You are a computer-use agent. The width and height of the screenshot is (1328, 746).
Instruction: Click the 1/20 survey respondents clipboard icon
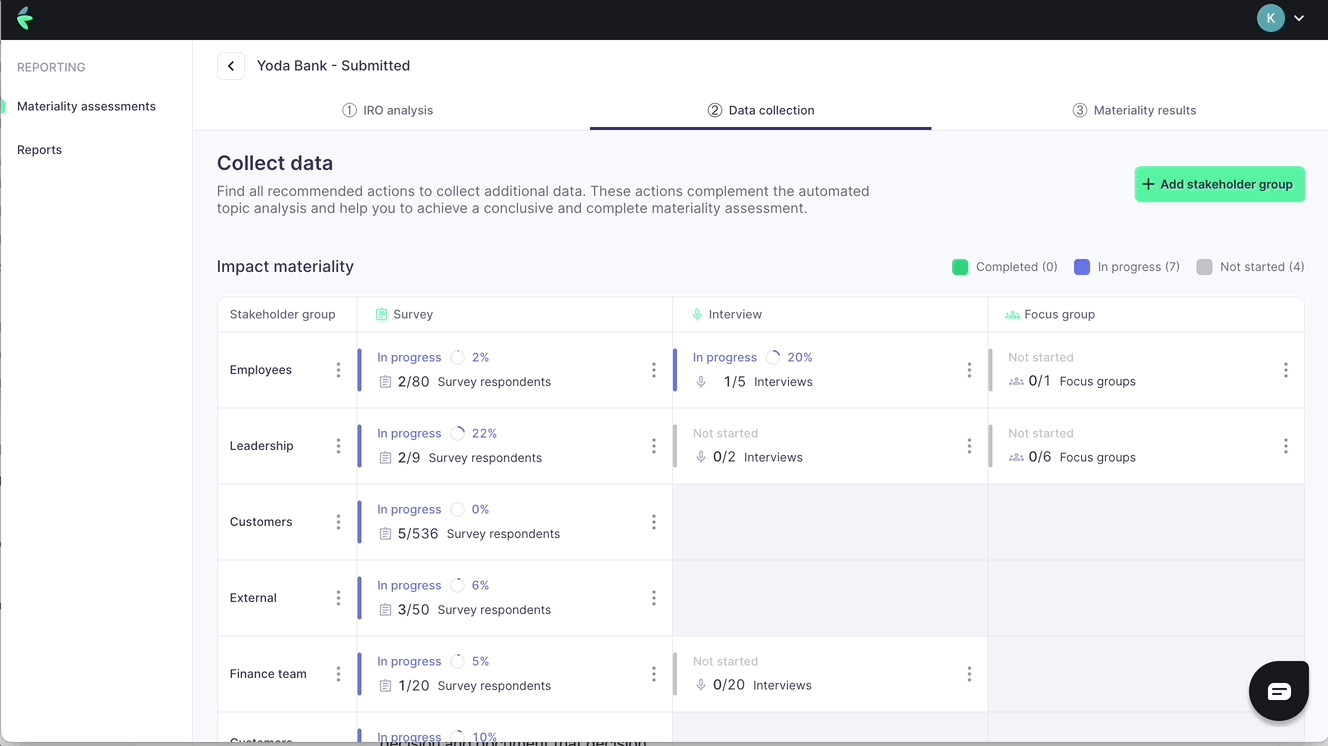pos(385,686)
